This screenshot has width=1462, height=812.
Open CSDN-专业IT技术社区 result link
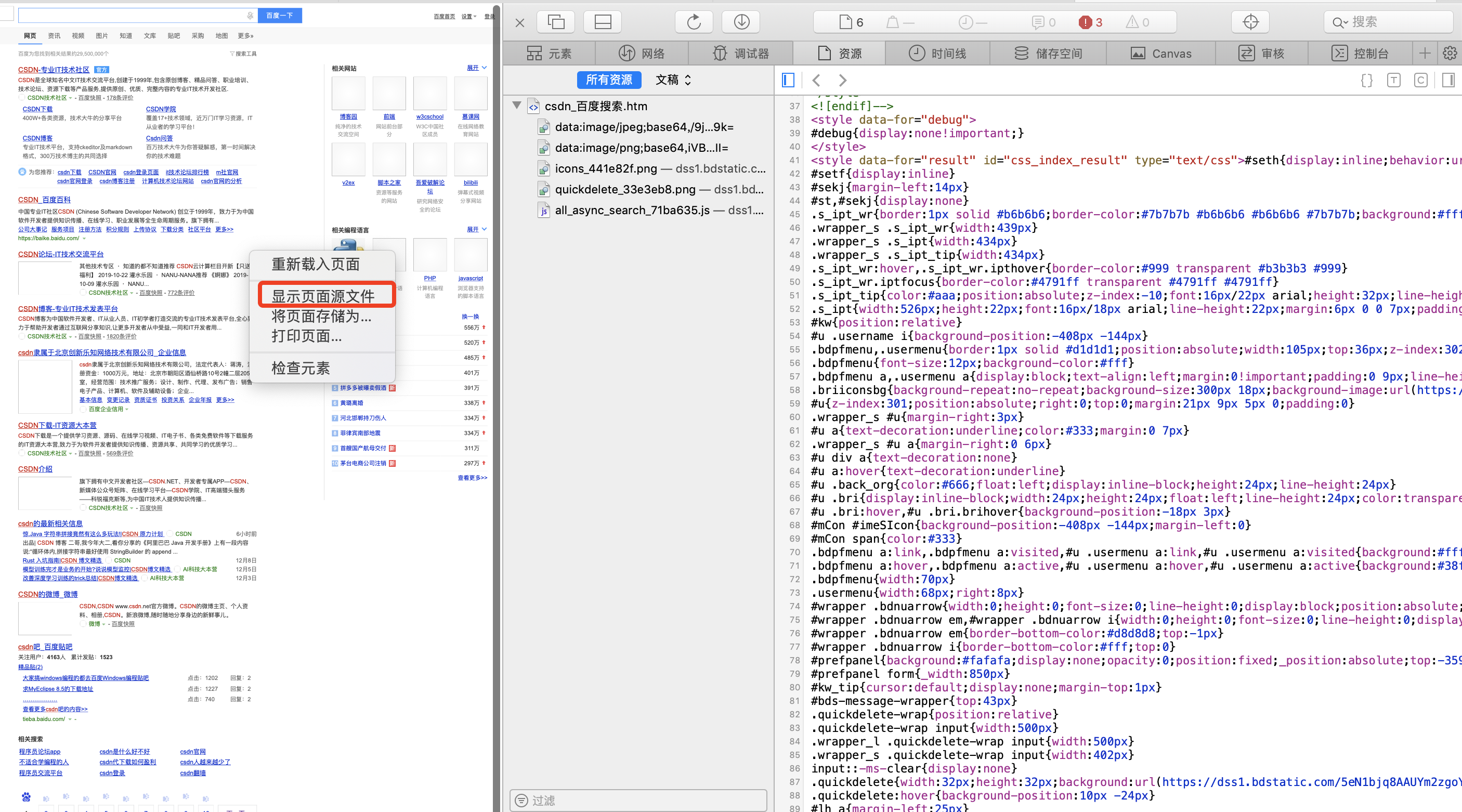pos(54,69)
